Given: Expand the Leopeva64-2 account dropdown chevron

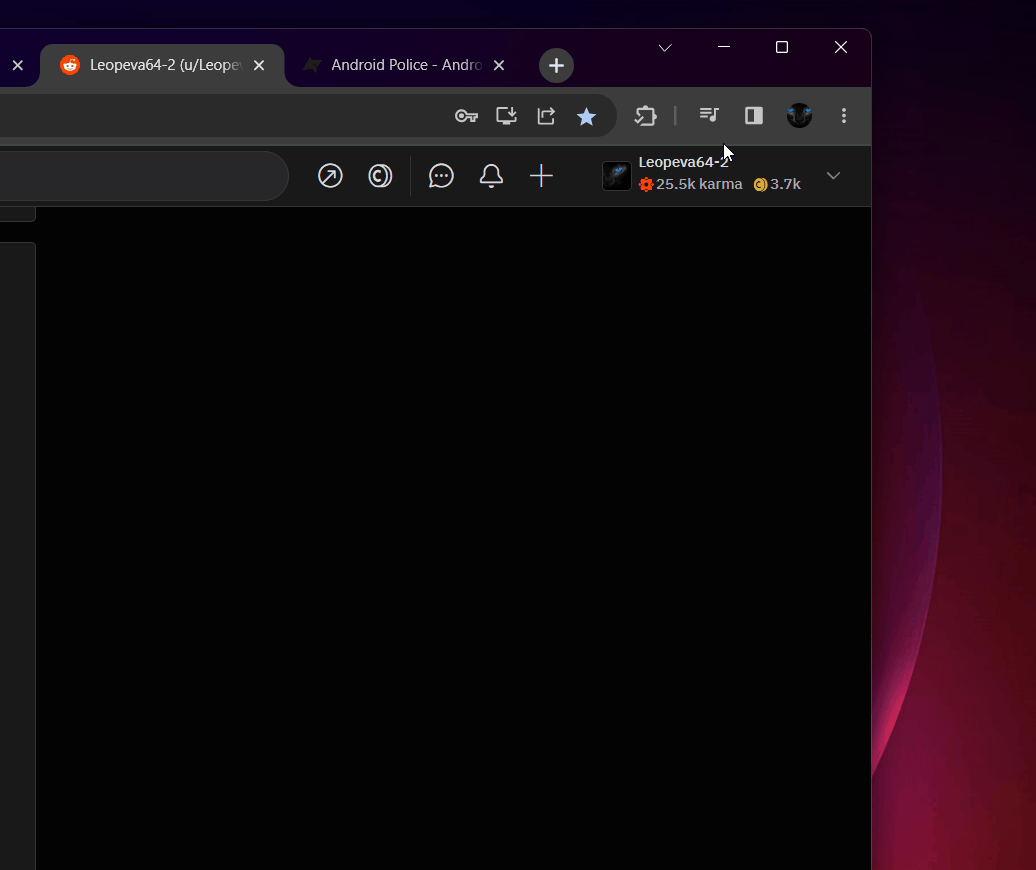Looking at the screenshot, I should [x=834, y=176].
